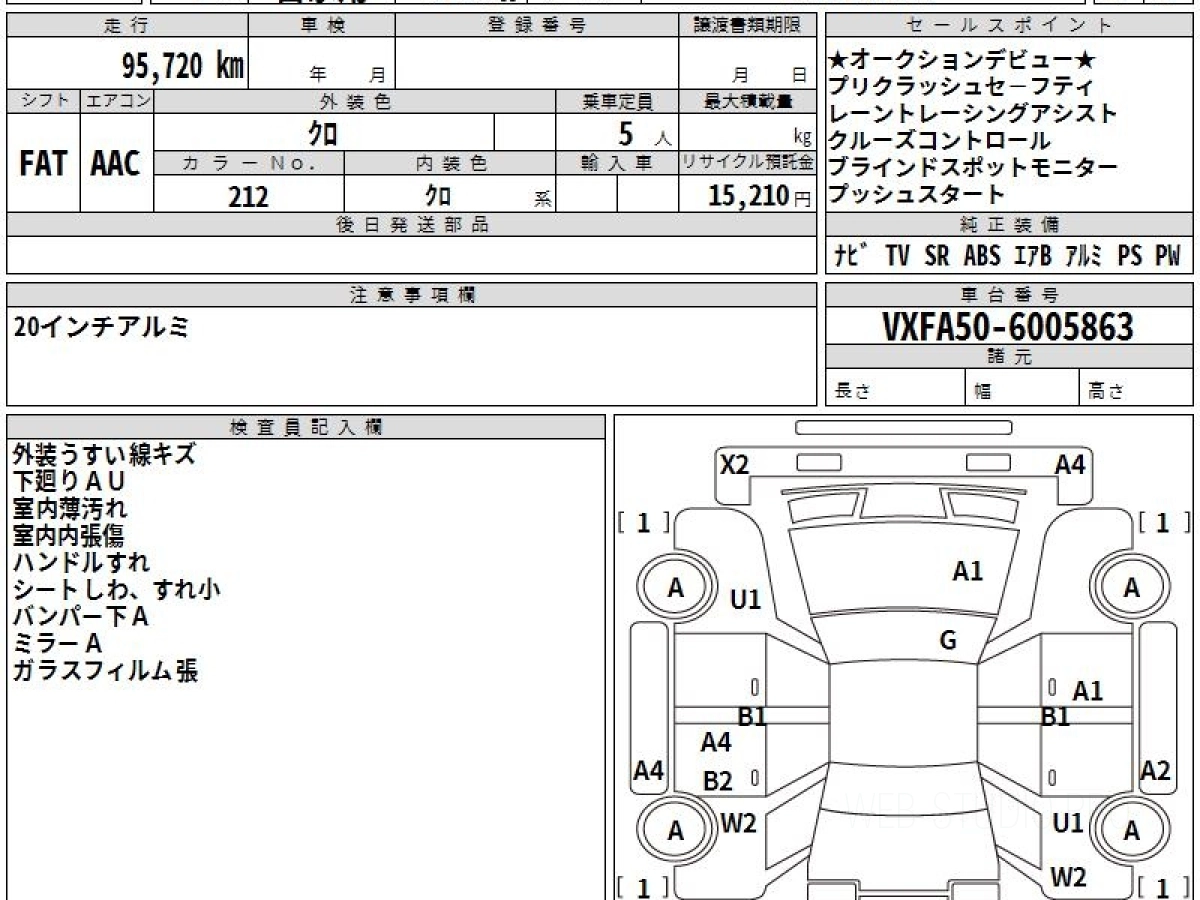Click the top-left wheel circle marked A

[676, 588]
